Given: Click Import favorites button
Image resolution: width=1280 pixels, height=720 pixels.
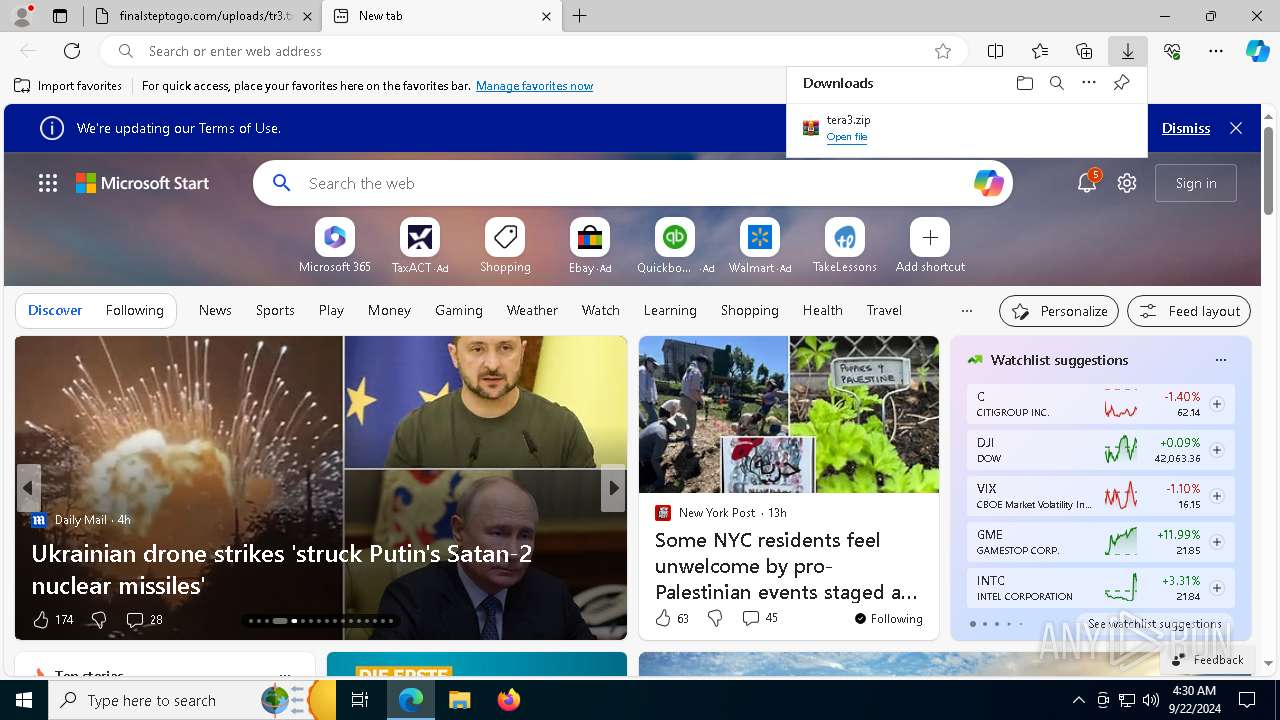Looking at the screenshot, I should (68, 86).
